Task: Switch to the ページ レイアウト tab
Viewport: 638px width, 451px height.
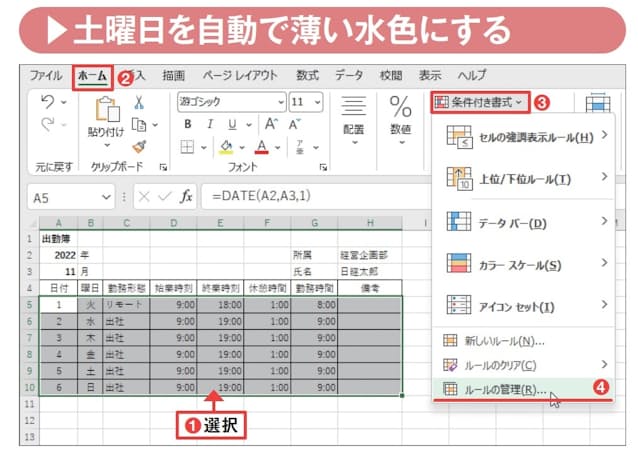Action: tap(240, 76)
